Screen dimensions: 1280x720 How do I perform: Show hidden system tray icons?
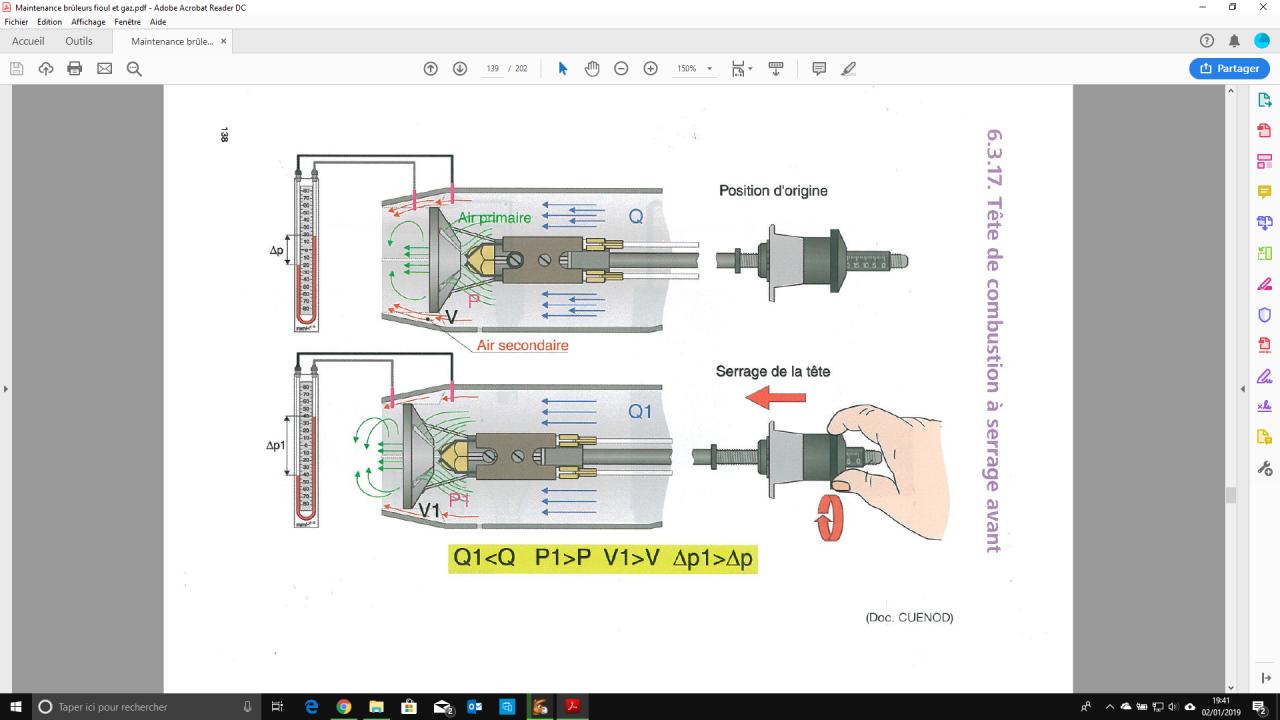coord(1109,707)
